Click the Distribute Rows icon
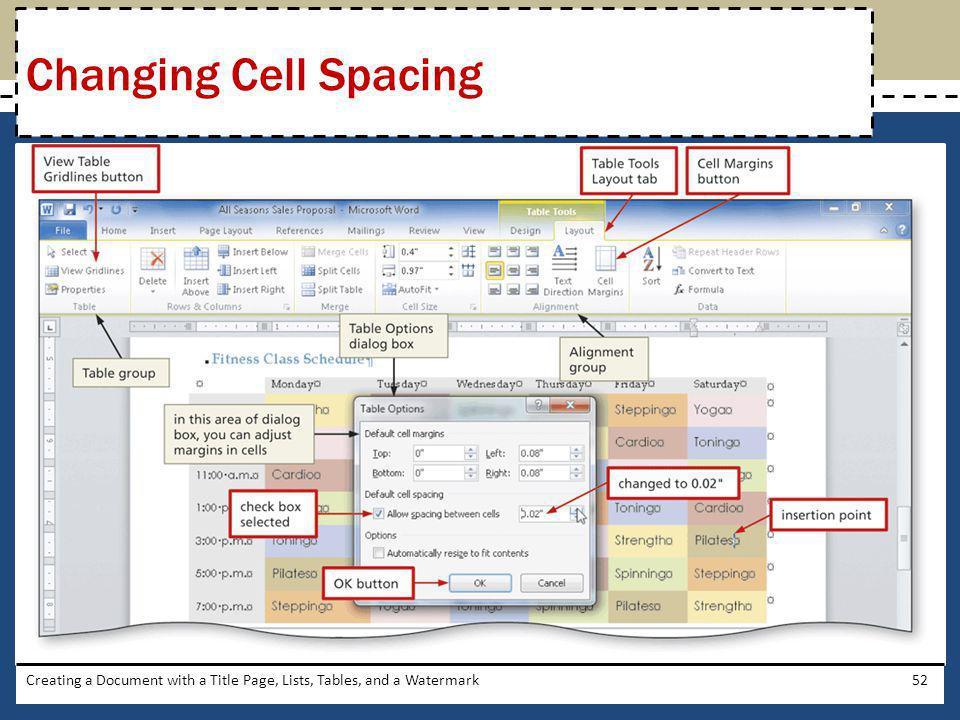 [x=468, y=252]
